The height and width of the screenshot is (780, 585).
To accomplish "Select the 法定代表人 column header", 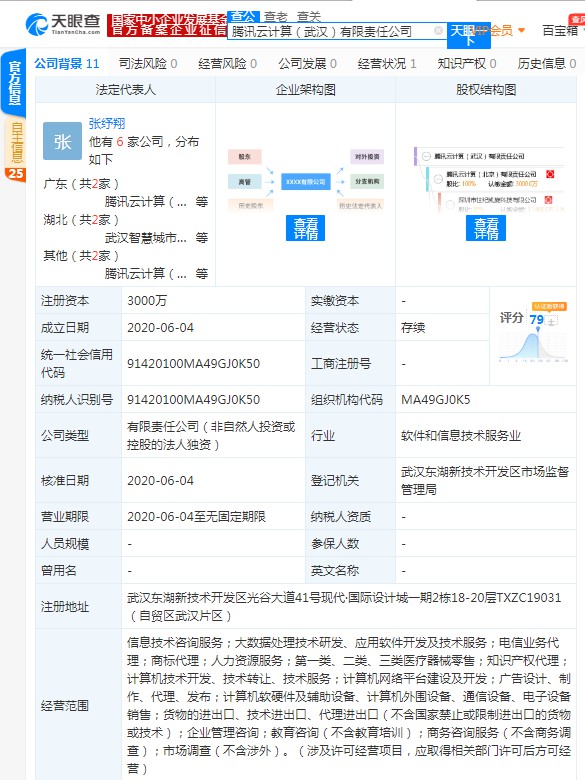I will coord(125,90).
